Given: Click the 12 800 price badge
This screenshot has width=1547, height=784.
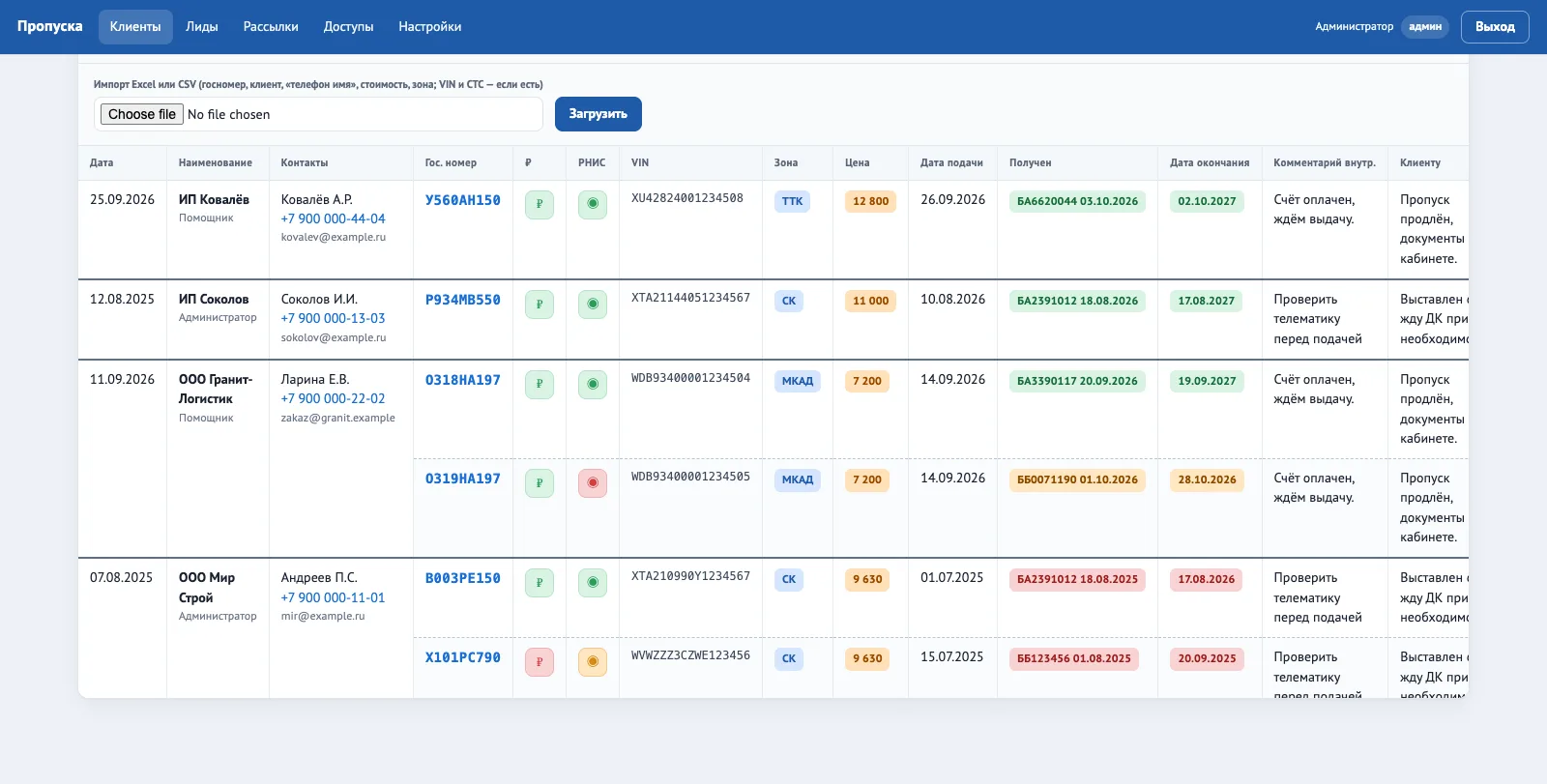Looking at the screenshot, I should (x=871, y=201).
